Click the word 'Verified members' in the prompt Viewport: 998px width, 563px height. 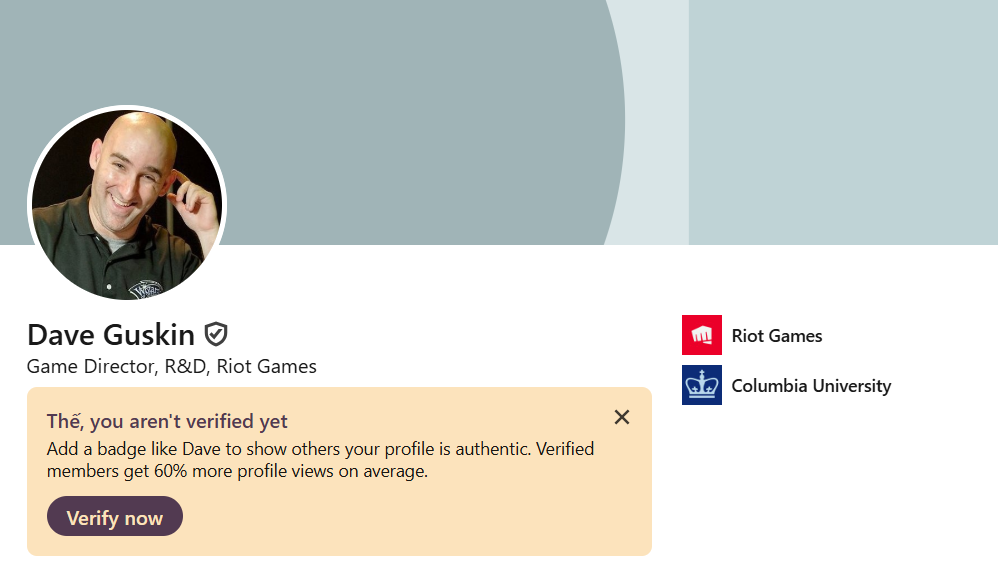pos(566,449)
